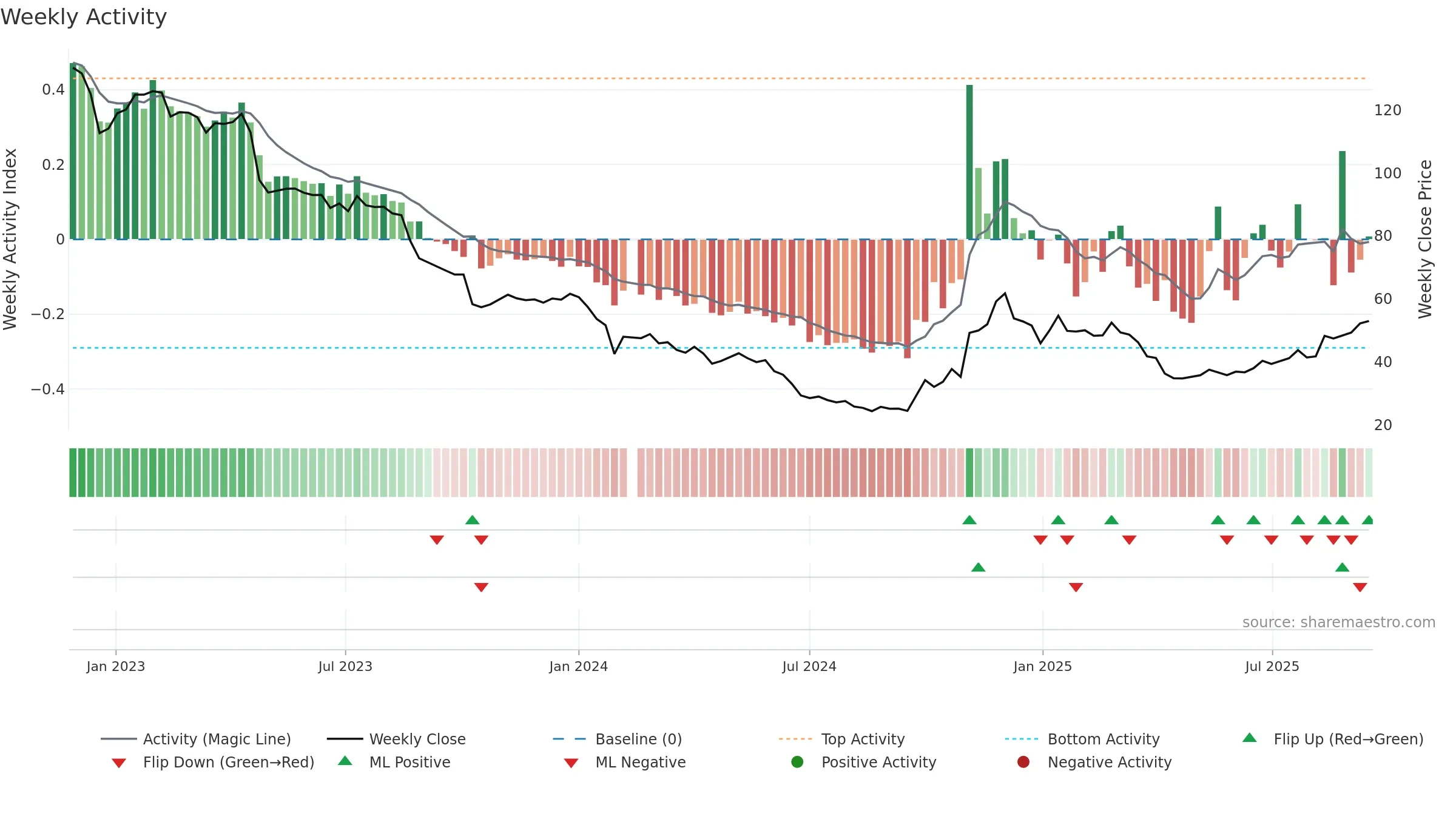Screen dimensions: 1456x819
Task: Toggle the Top Activity legend entry
Action: [841, 739]
